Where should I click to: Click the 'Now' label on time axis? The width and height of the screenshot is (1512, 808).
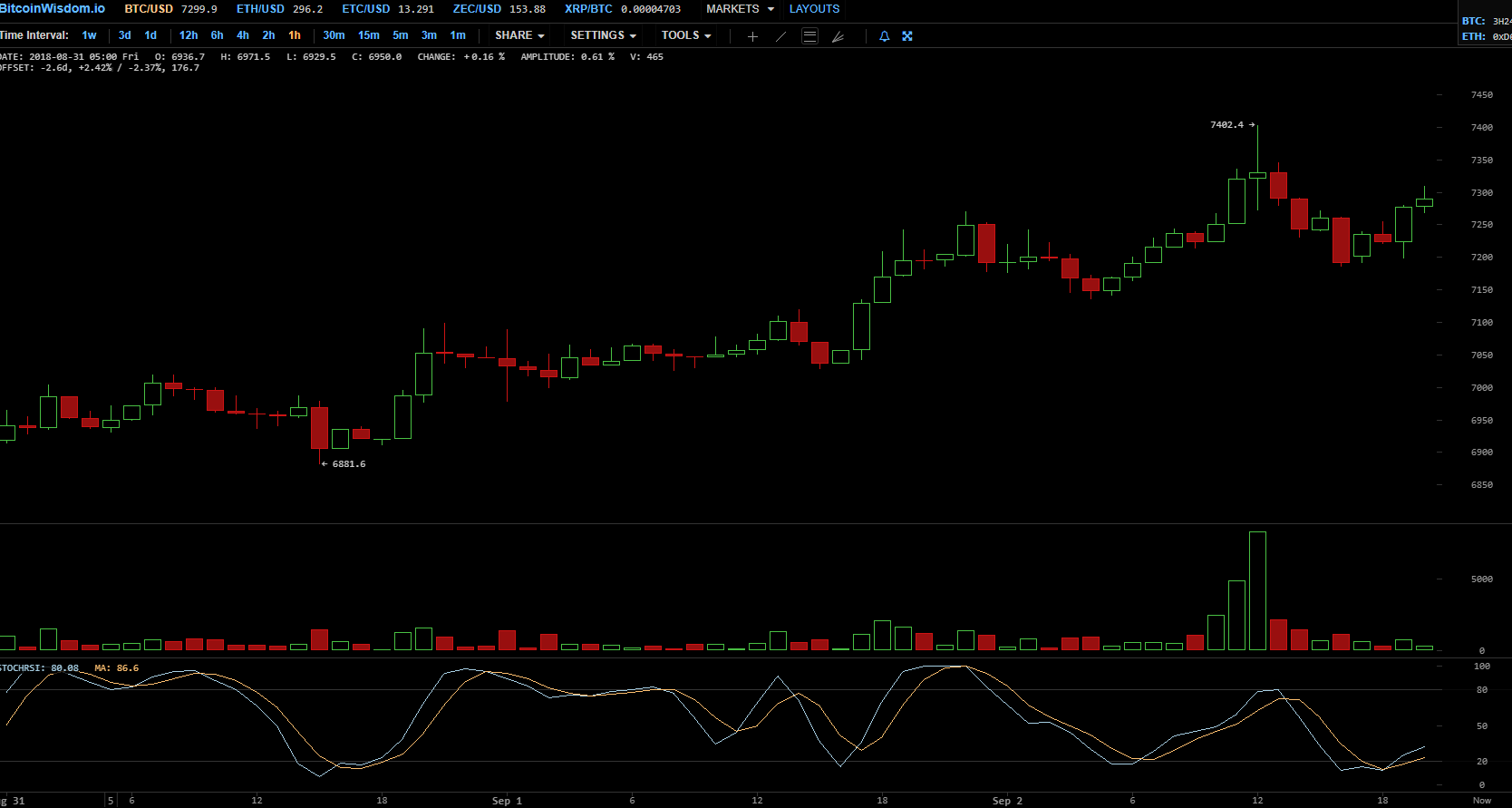[x=1481, y=801]
